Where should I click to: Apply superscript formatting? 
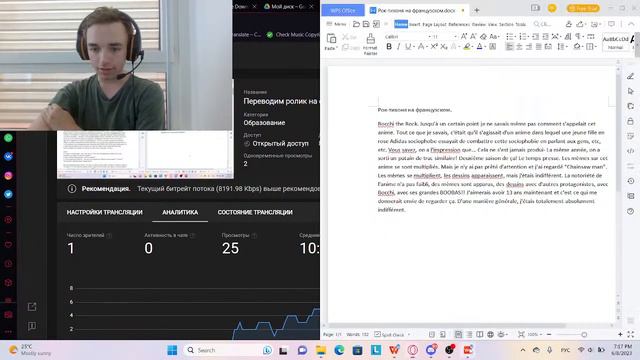434,47
